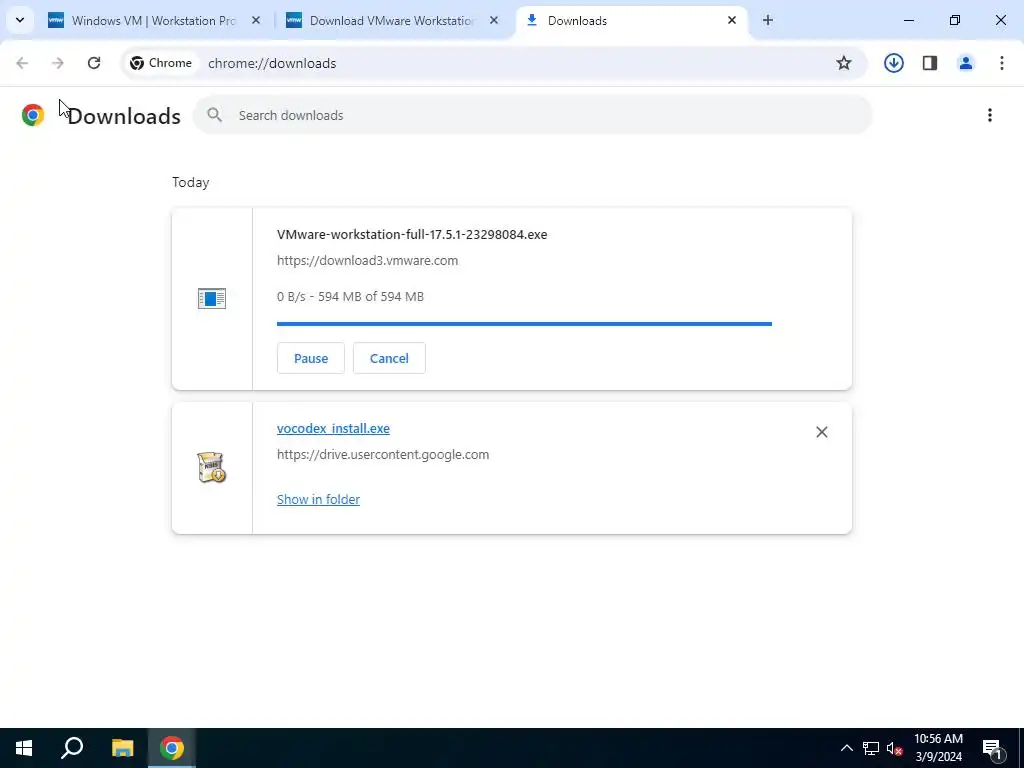Close the Windows VM Workstation Pro tab
This screenshot has height=768, width=1024.
pyautogui.click(x=256, y=20)
